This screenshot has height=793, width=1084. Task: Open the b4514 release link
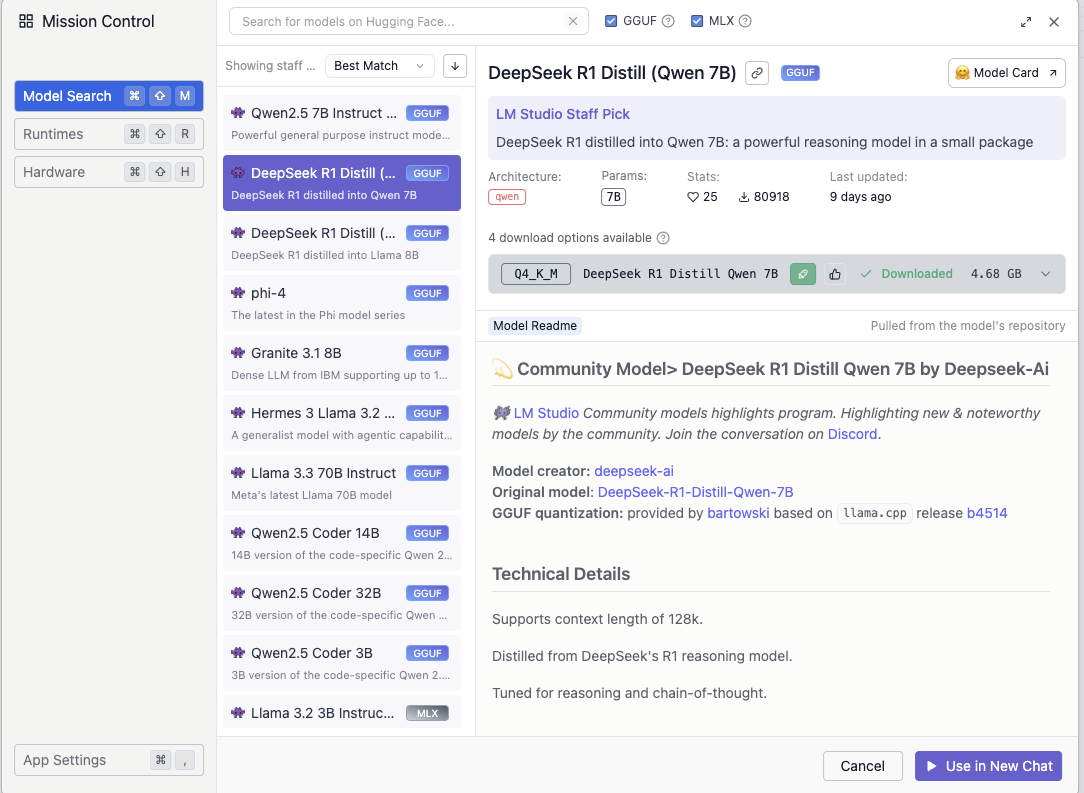click(987, 513)
